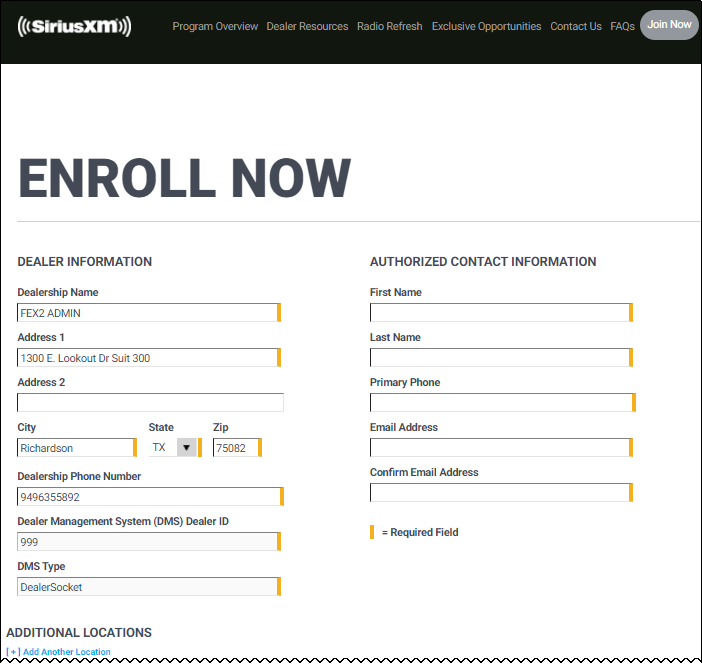Click the Address 1 input field

click(x=149, y=358)
